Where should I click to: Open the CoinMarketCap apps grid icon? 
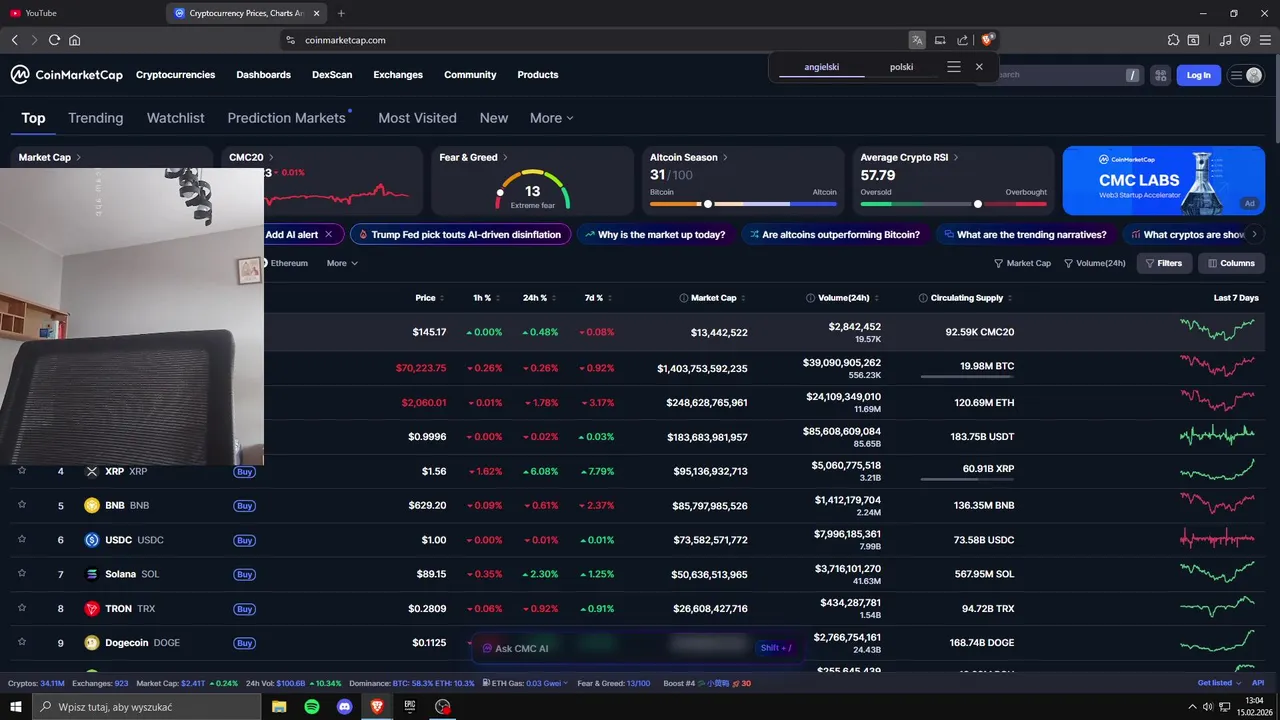1160,75
